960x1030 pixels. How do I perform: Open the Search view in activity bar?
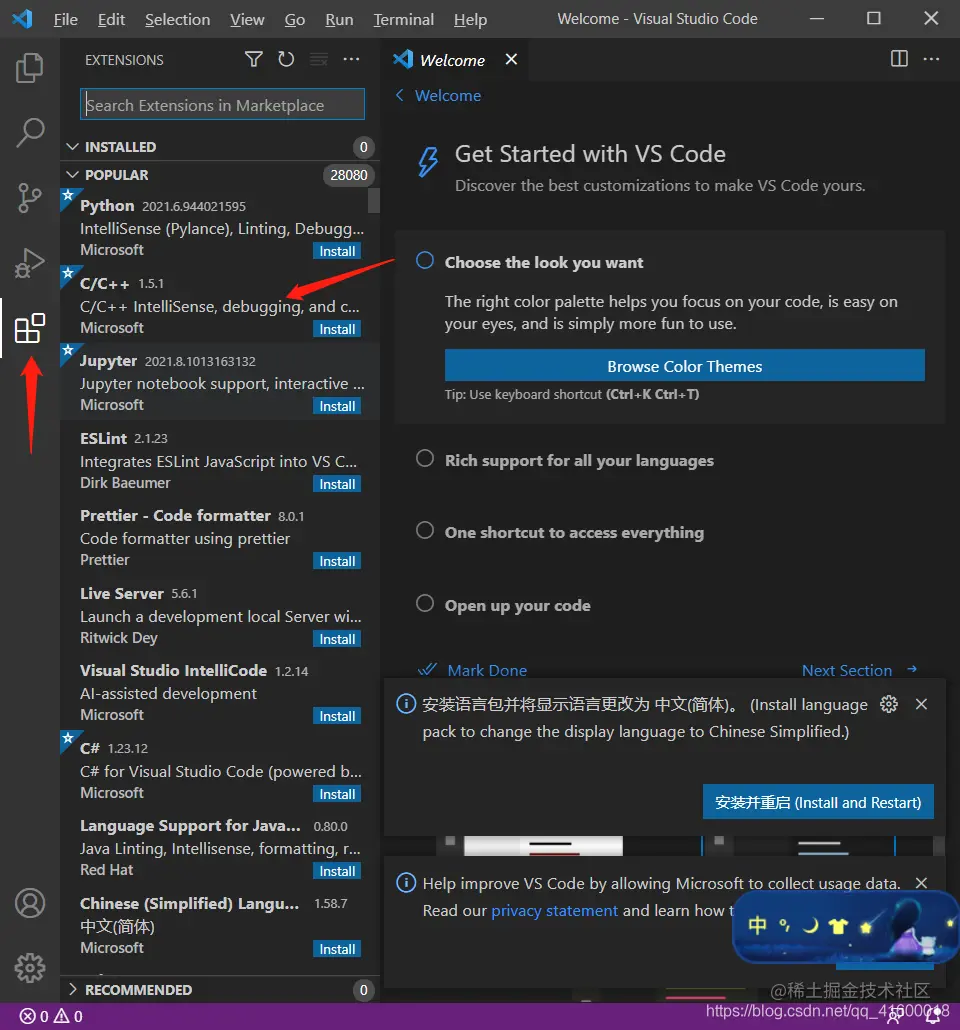pyautogui.click(x=30, y=133)
